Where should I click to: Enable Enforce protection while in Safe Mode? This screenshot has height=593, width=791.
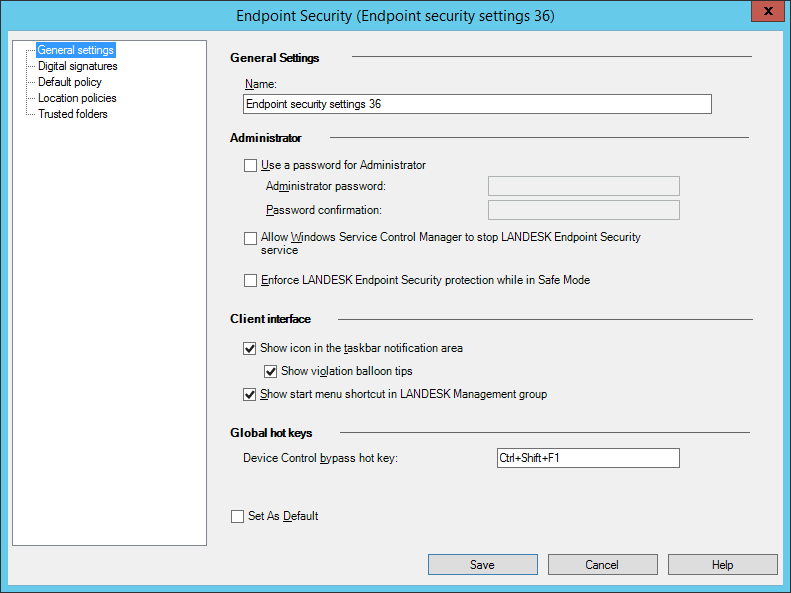pos(250,280)
